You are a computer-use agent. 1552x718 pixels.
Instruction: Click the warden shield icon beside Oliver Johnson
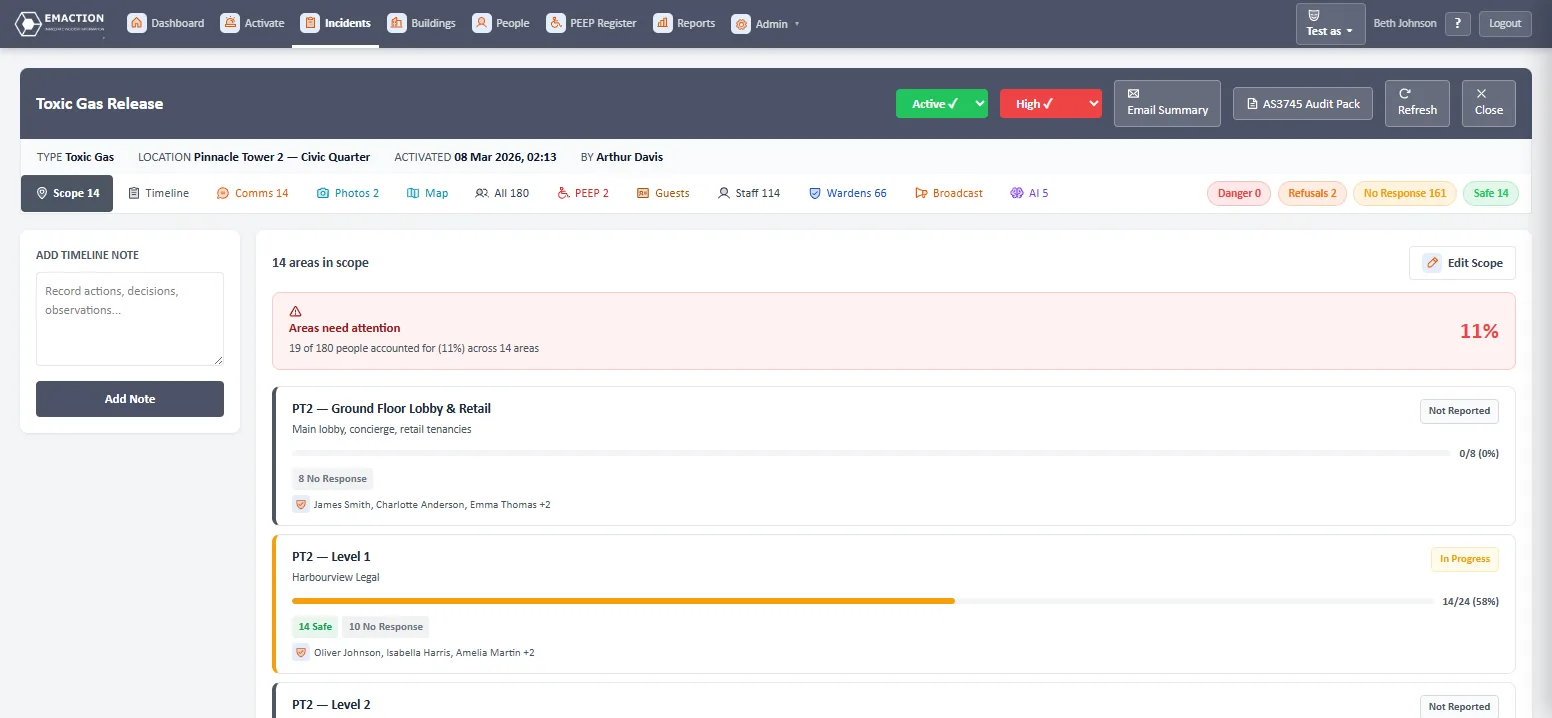click(x=300, y=653)
